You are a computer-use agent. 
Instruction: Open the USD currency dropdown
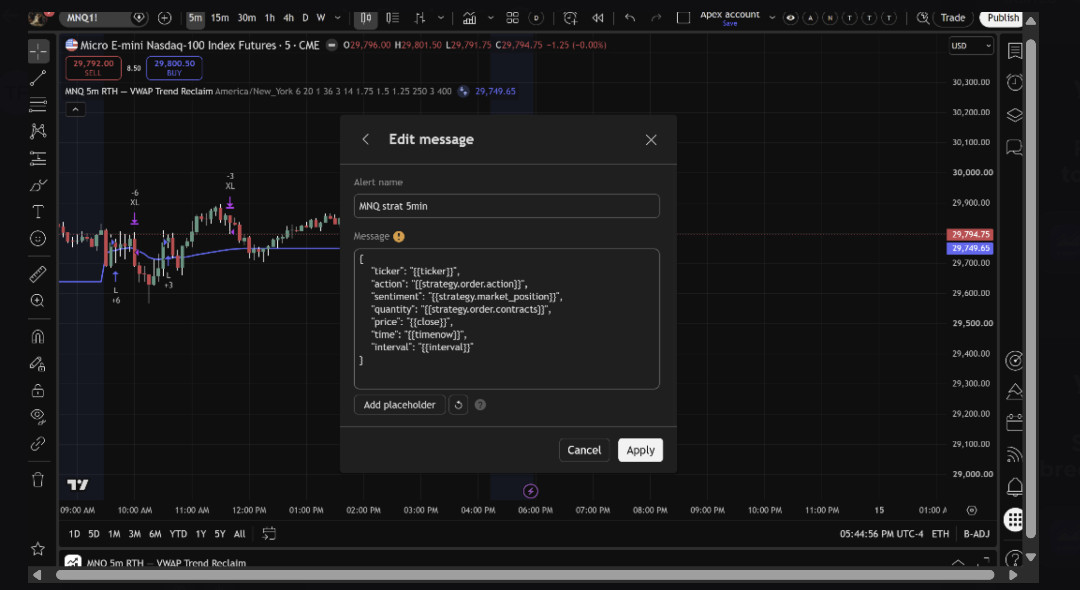(x=971, y=46)
